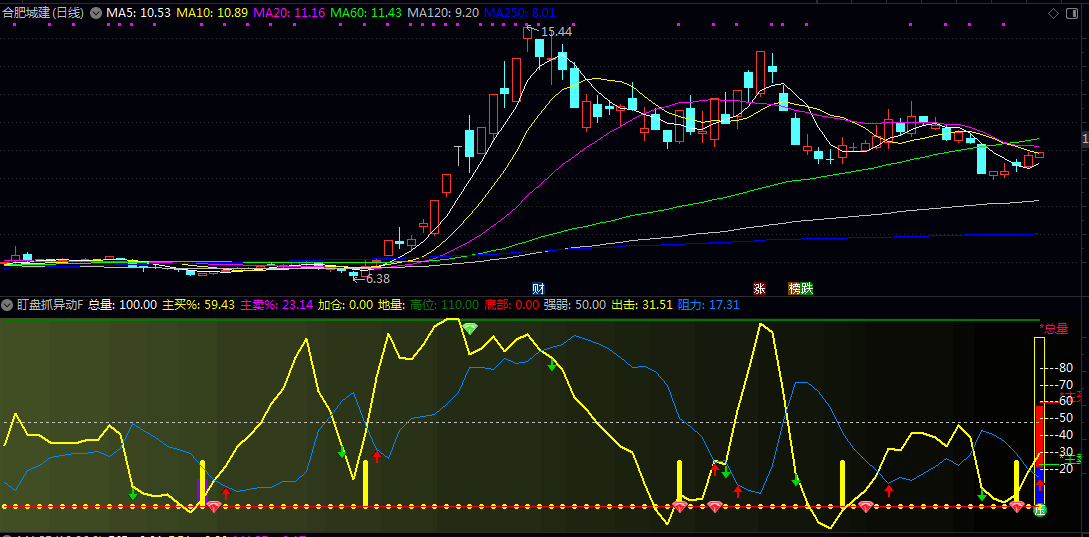Click the green diamond at indicator peak
The height and width of the screenshot is (537, 1089).
(x=469, y=329)
